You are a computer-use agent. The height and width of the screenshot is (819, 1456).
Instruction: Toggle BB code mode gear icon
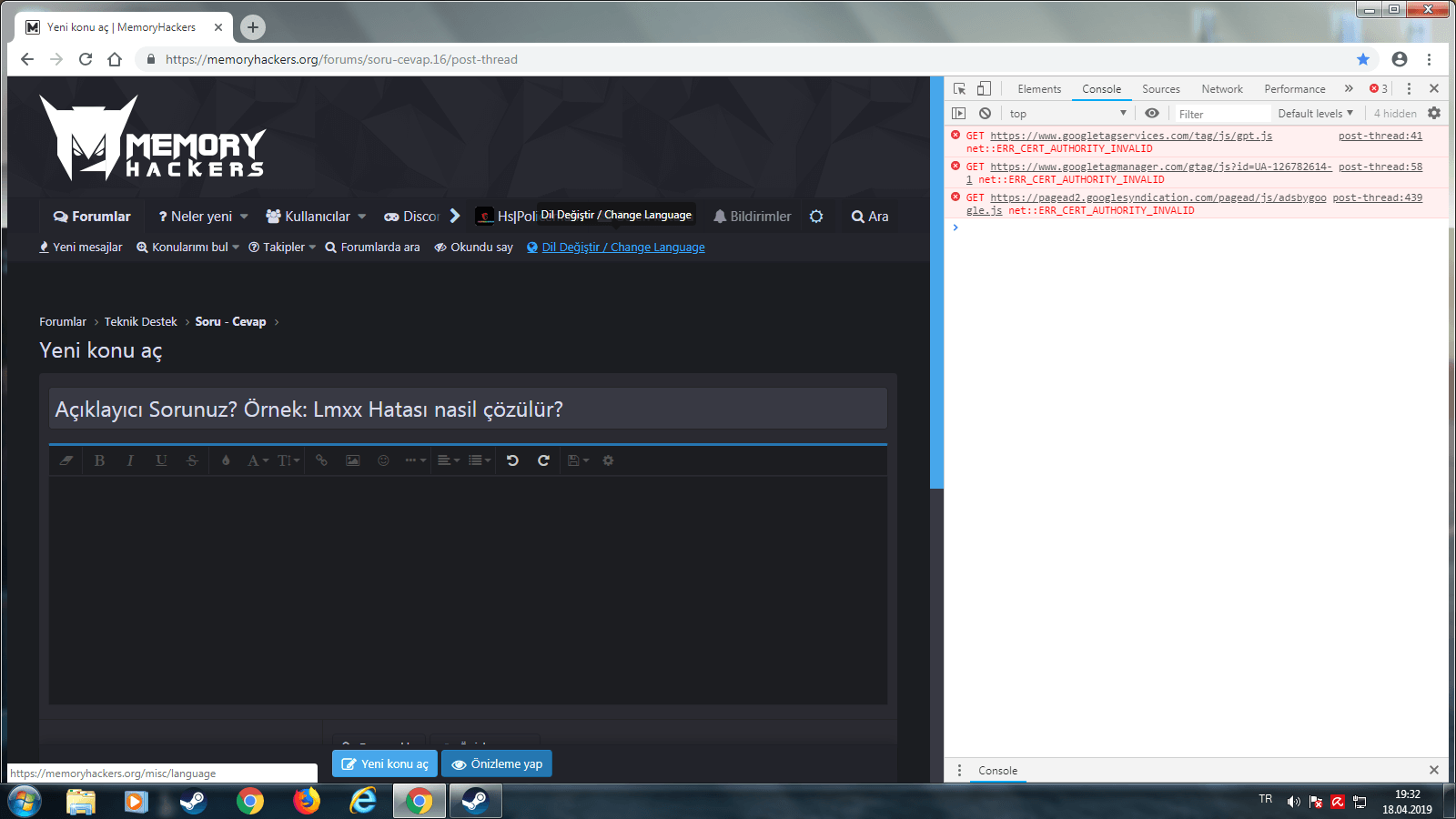608,460
